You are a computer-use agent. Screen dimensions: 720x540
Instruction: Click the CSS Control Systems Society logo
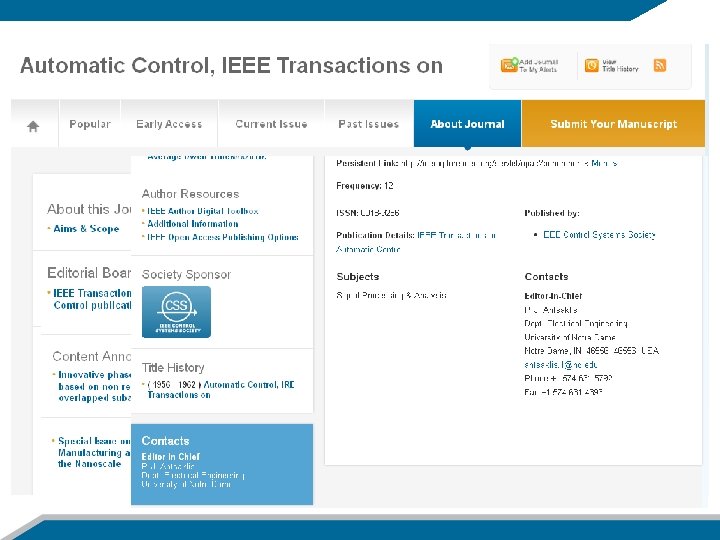pyautogui.click(x=176, y=312)
